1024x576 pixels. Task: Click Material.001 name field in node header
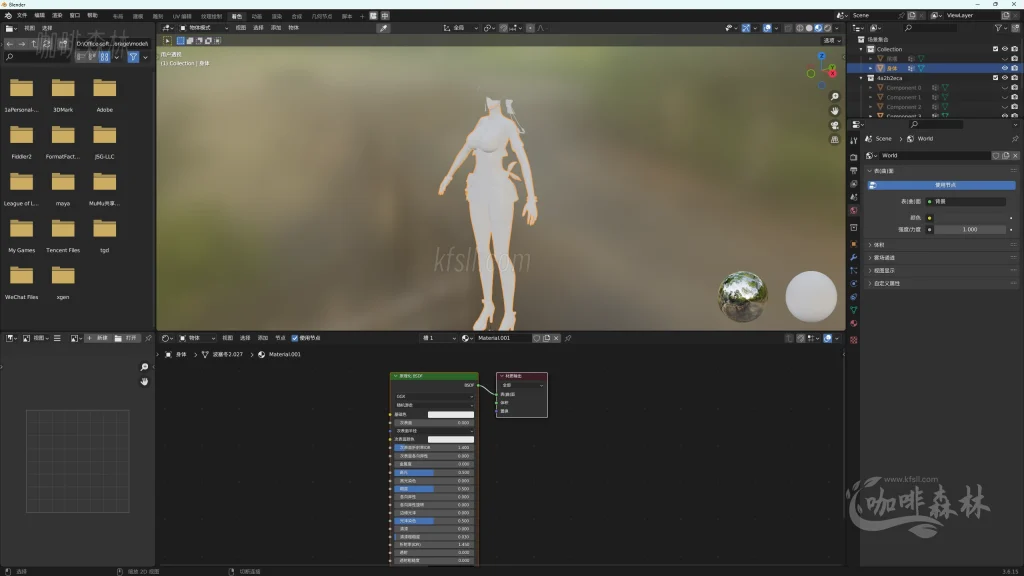503,338
